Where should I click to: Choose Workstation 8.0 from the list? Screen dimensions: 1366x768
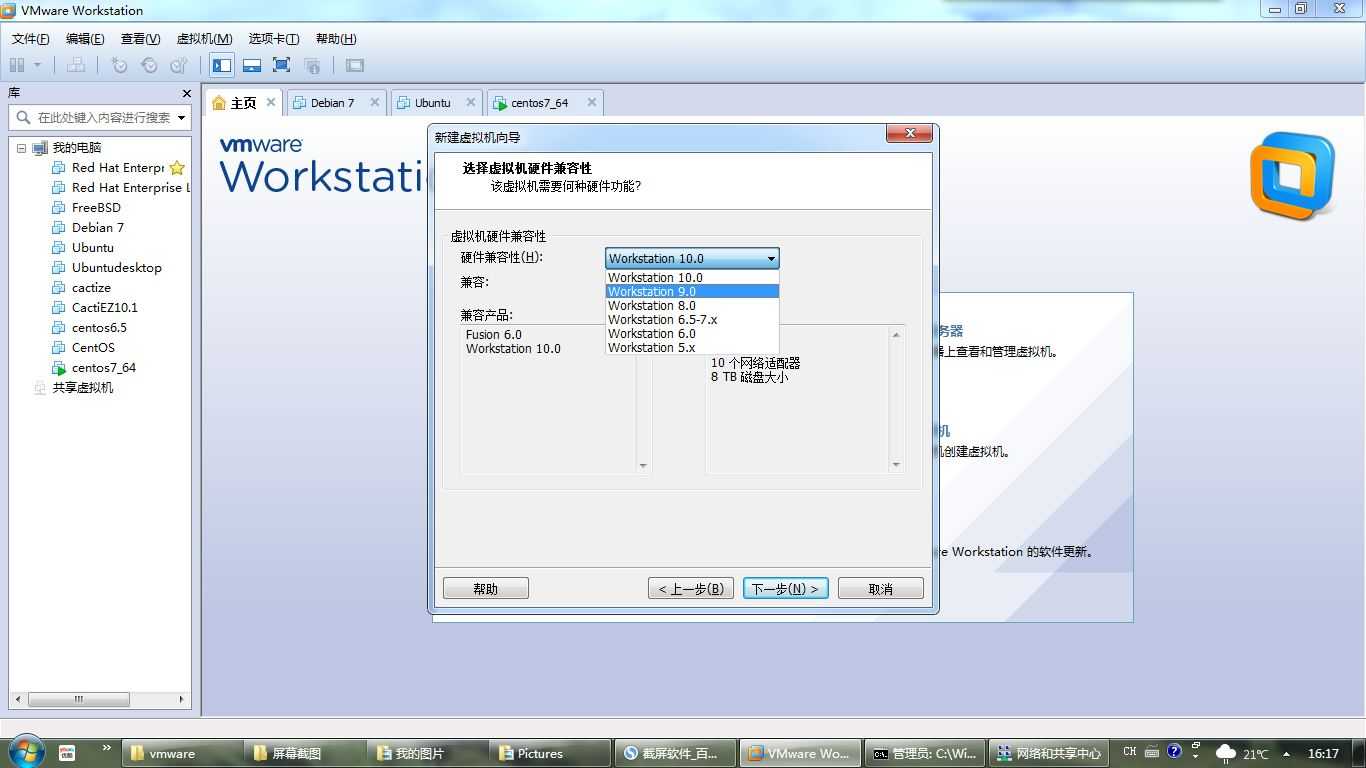[692, 306]
